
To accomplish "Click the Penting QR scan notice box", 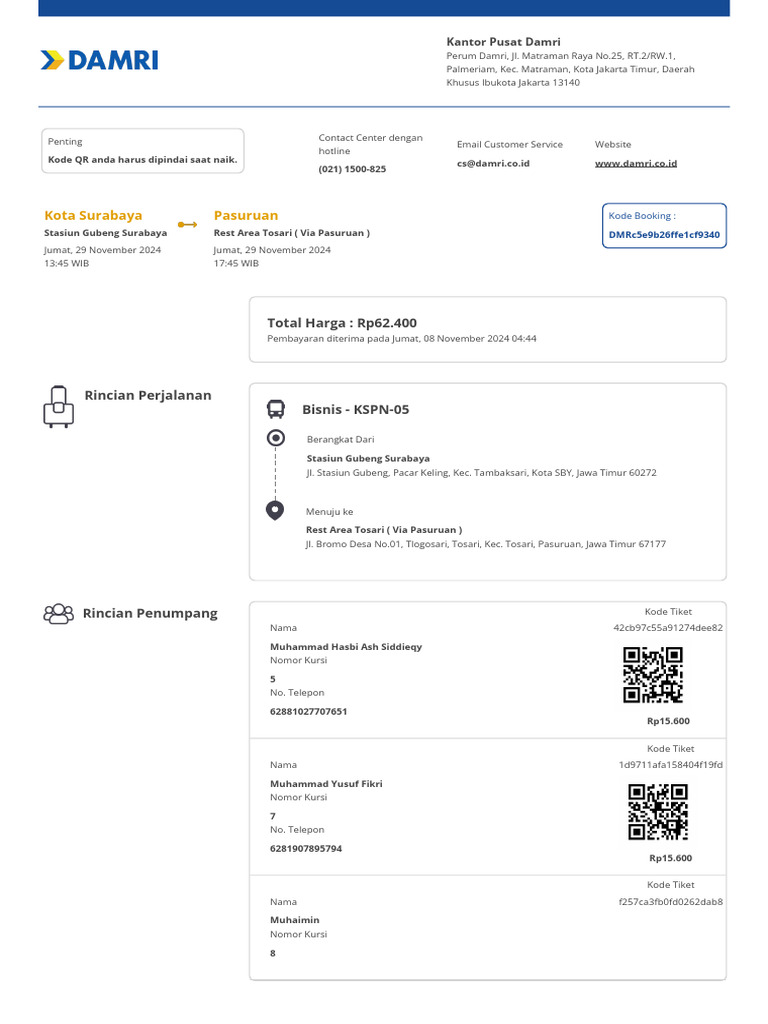I will 143,151.
